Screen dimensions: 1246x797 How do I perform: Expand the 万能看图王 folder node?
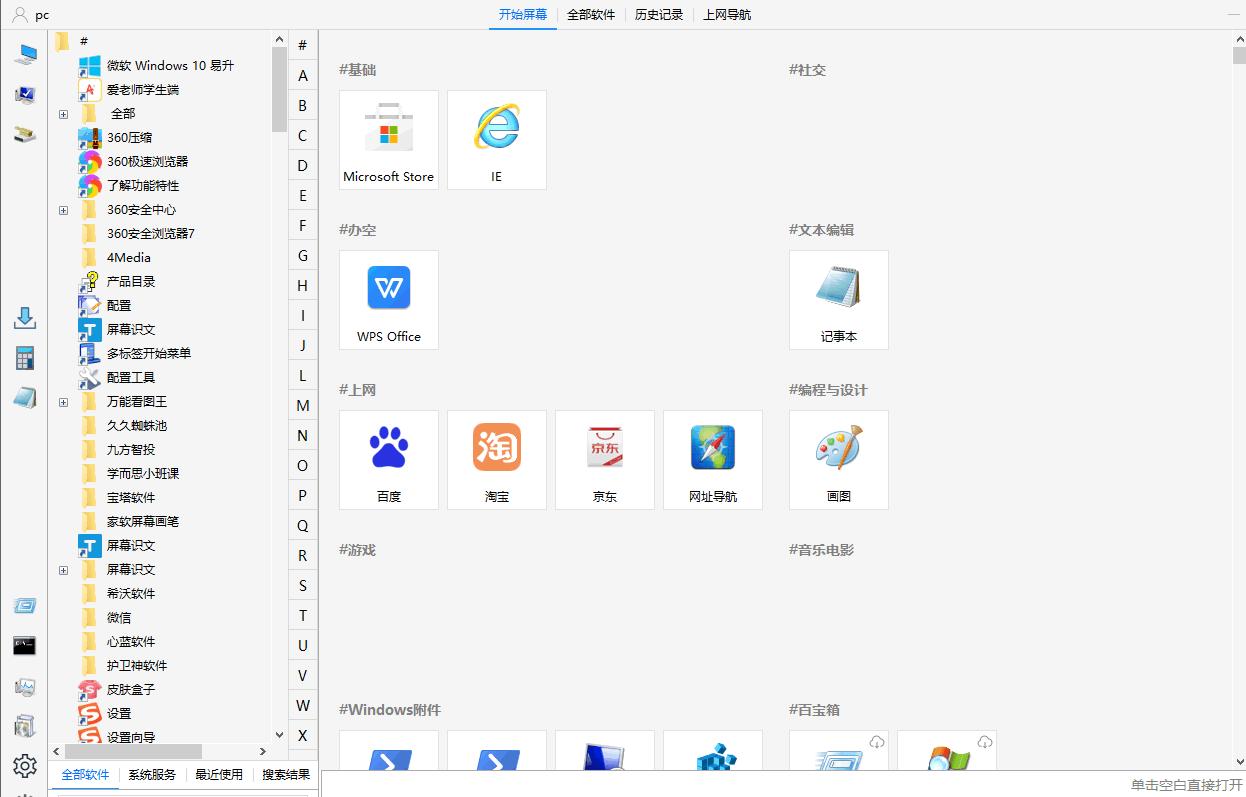pyautogui.click(x=63, y=402)
